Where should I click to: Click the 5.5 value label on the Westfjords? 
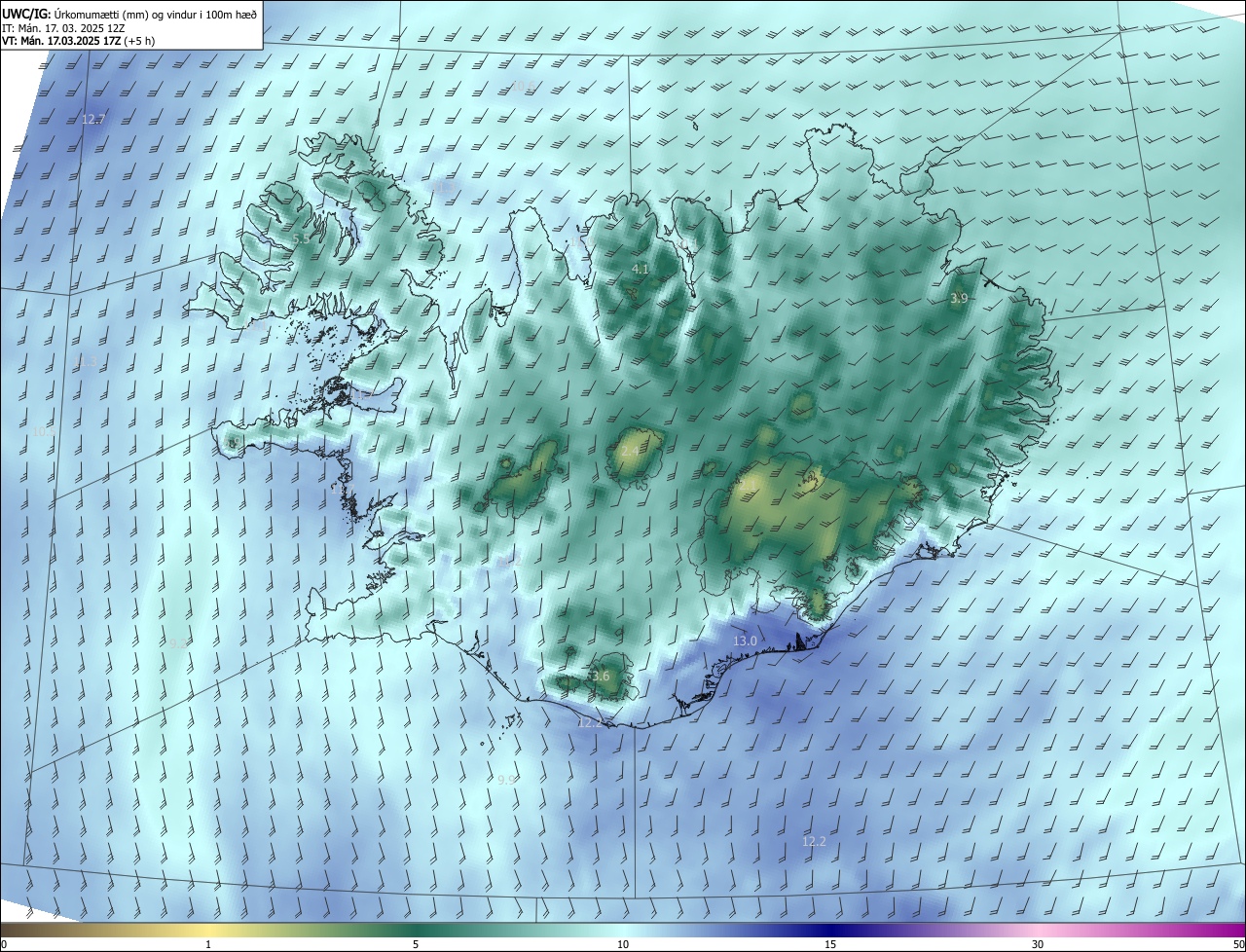pos(301,238)
